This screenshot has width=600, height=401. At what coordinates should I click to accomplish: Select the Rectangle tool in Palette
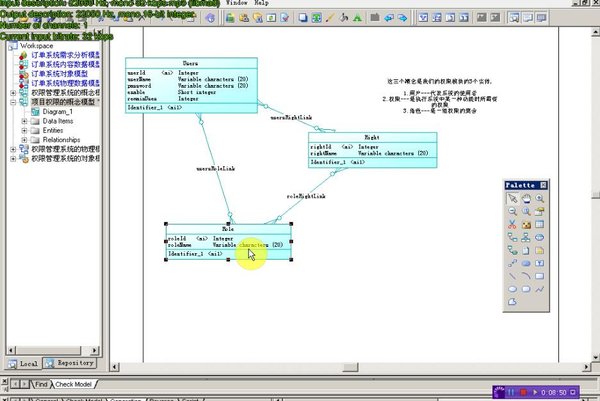(x=540, y=276)
